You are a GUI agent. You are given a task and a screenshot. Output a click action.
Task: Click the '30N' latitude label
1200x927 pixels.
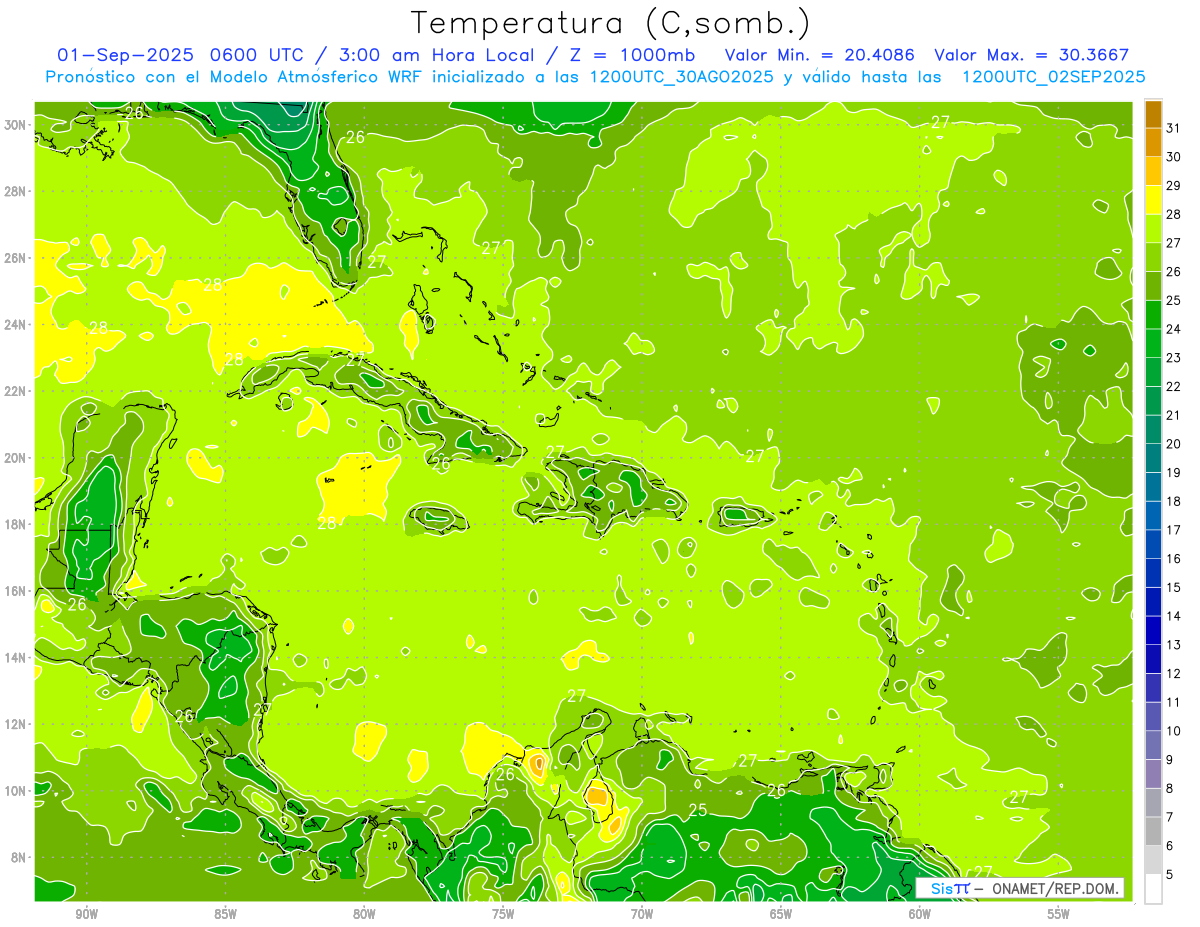[x=15, y=124]
